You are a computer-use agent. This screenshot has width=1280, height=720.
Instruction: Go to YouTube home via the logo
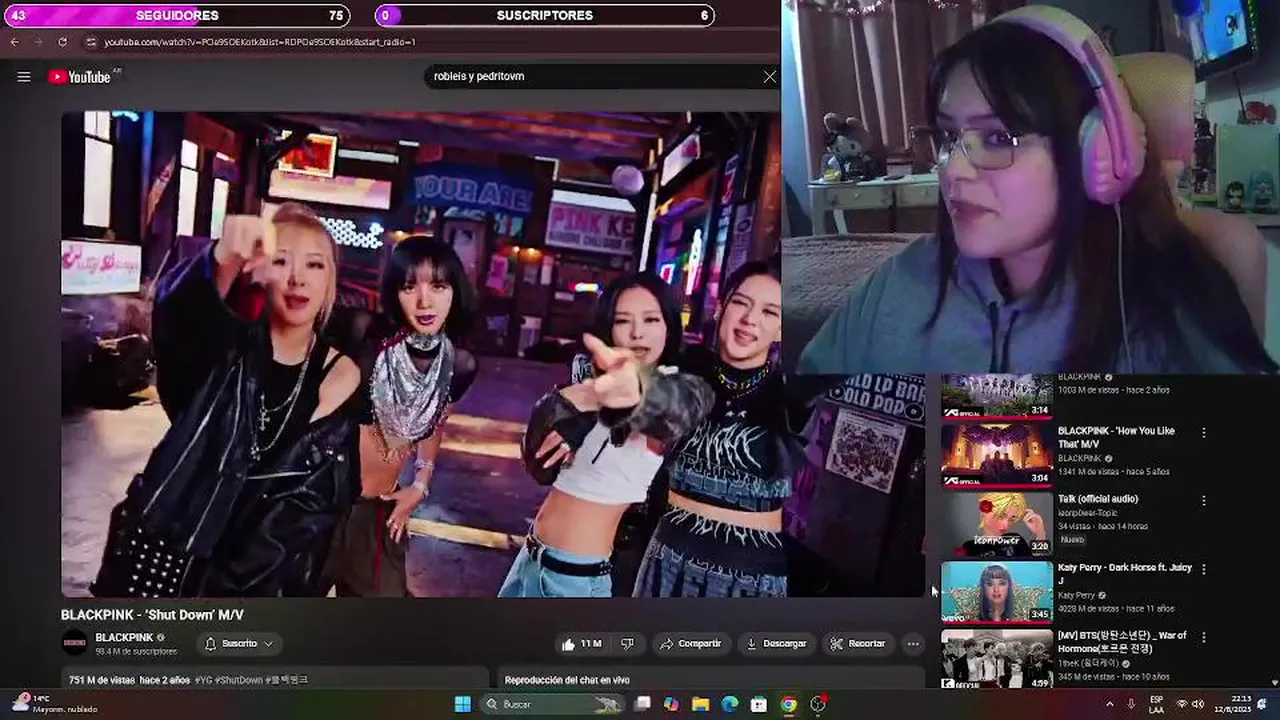click(x=79, y=77)
